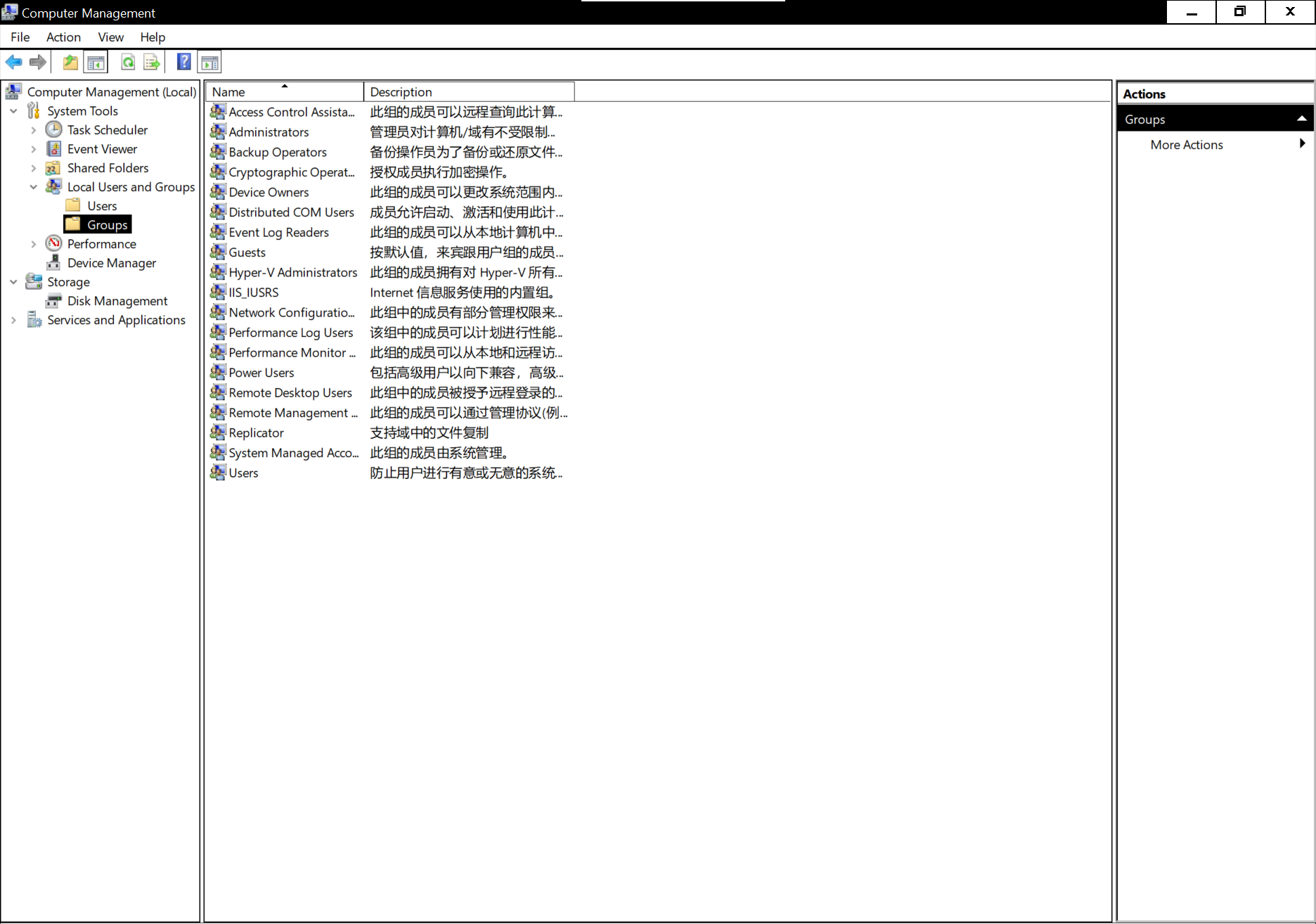Click the Computer Management title bar icon
The image size is (1316, 924).
10,12
